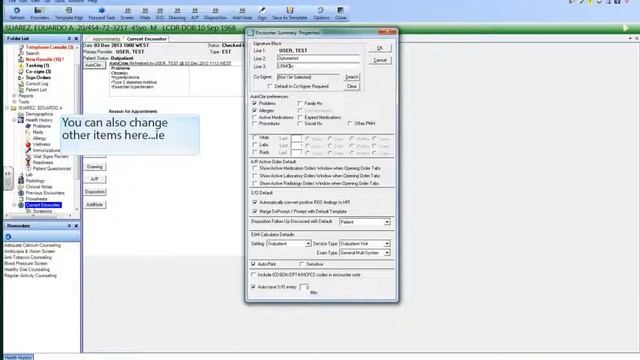Click the Refresh toolbar icon

[x=17, y=13]
